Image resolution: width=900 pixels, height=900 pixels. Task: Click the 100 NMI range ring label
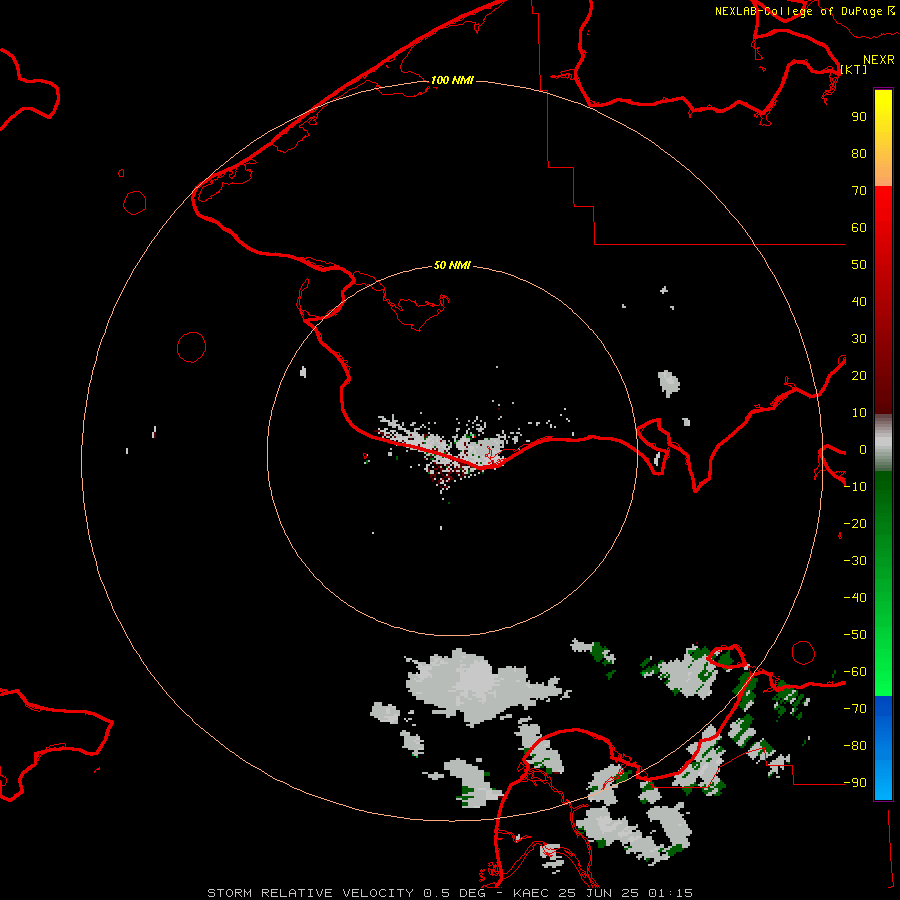click(x=452, y=80)
